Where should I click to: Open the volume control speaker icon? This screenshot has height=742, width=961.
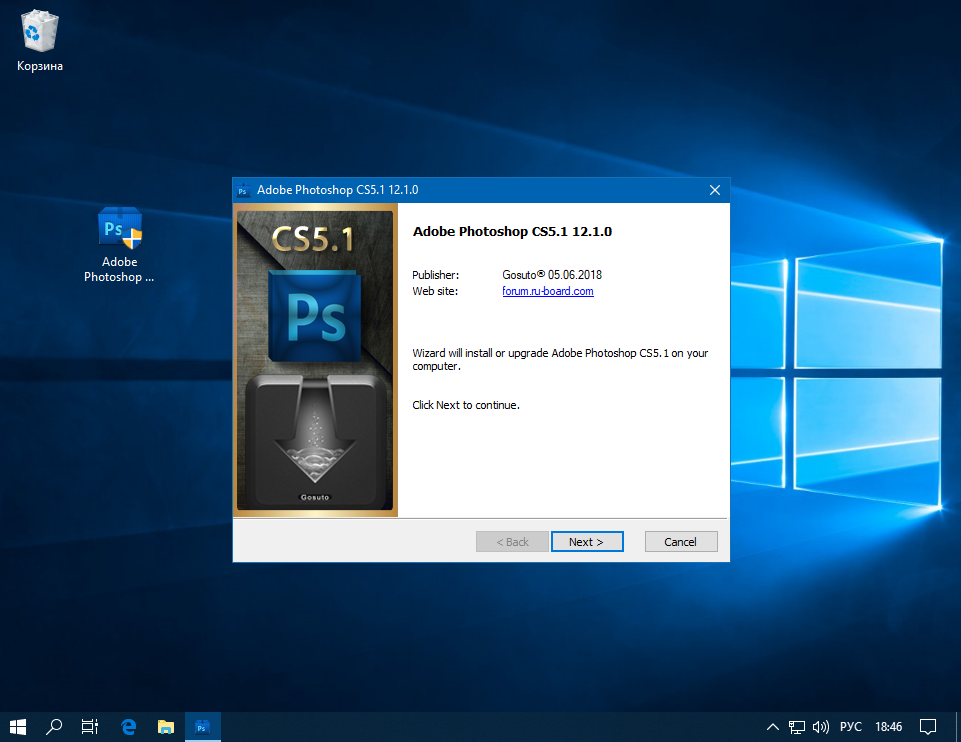point(821,726)
